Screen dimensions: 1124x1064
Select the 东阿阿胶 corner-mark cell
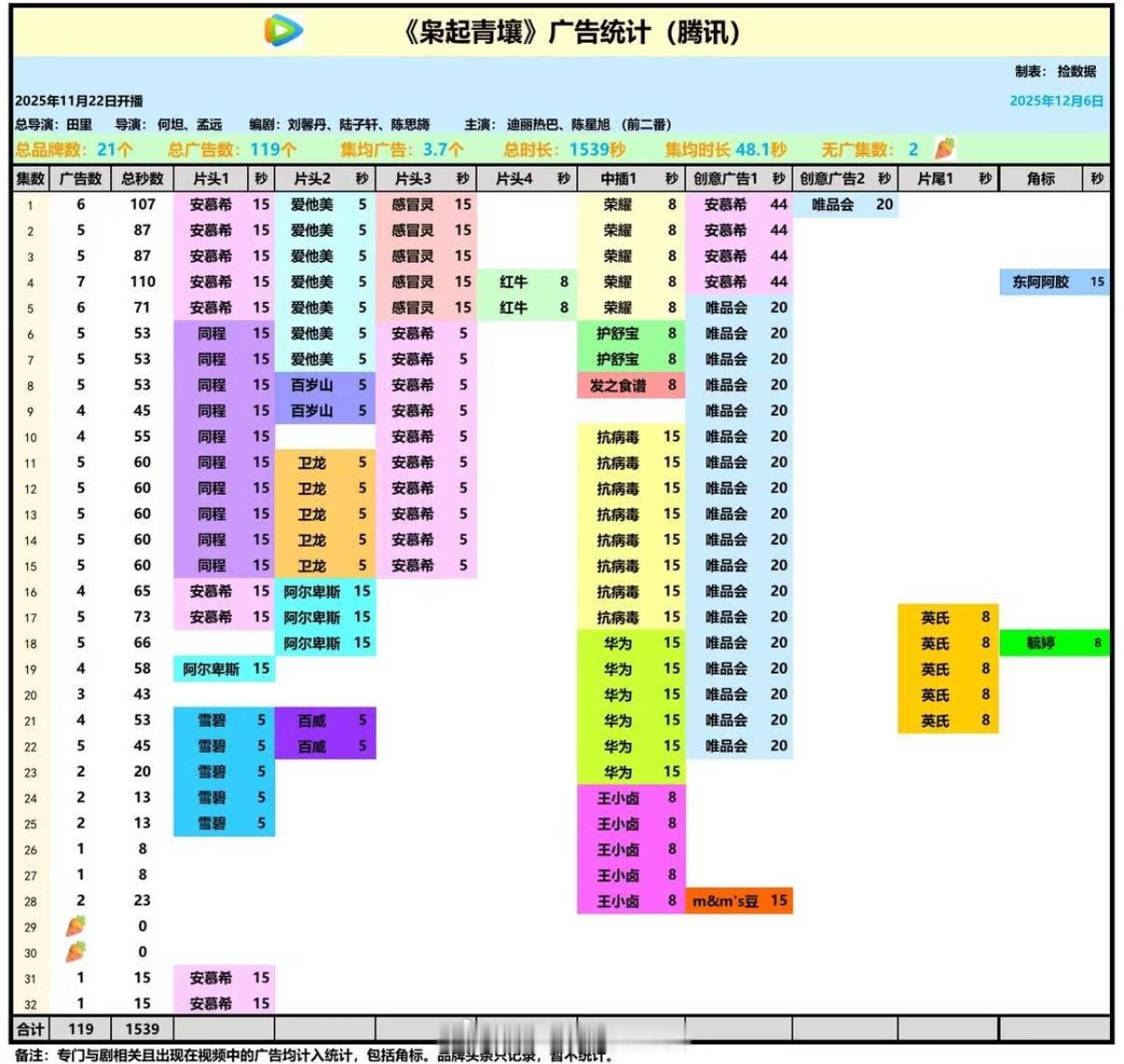tap(1055, 281)
